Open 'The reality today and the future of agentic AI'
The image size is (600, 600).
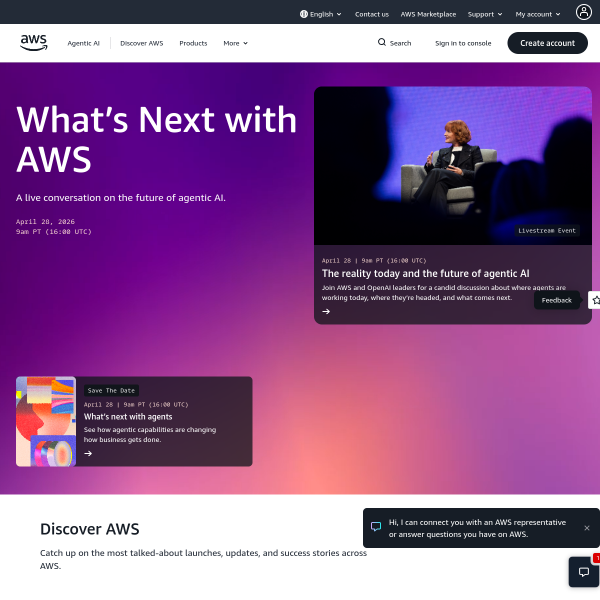click(426, 273)
